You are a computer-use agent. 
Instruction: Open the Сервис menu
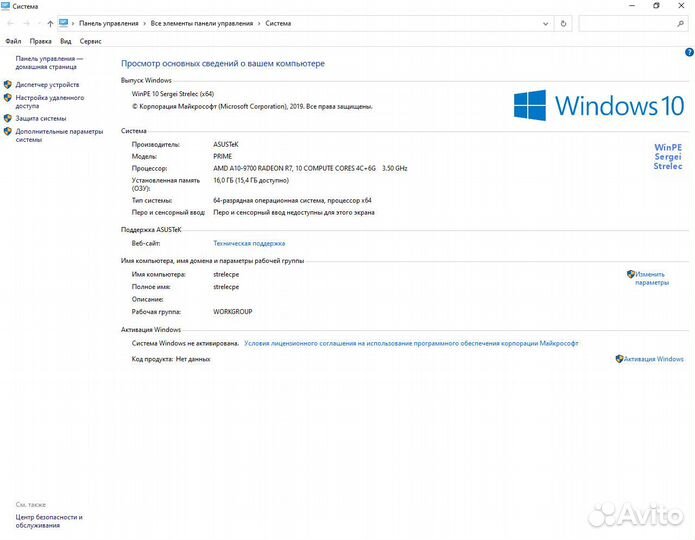point(90,41)
